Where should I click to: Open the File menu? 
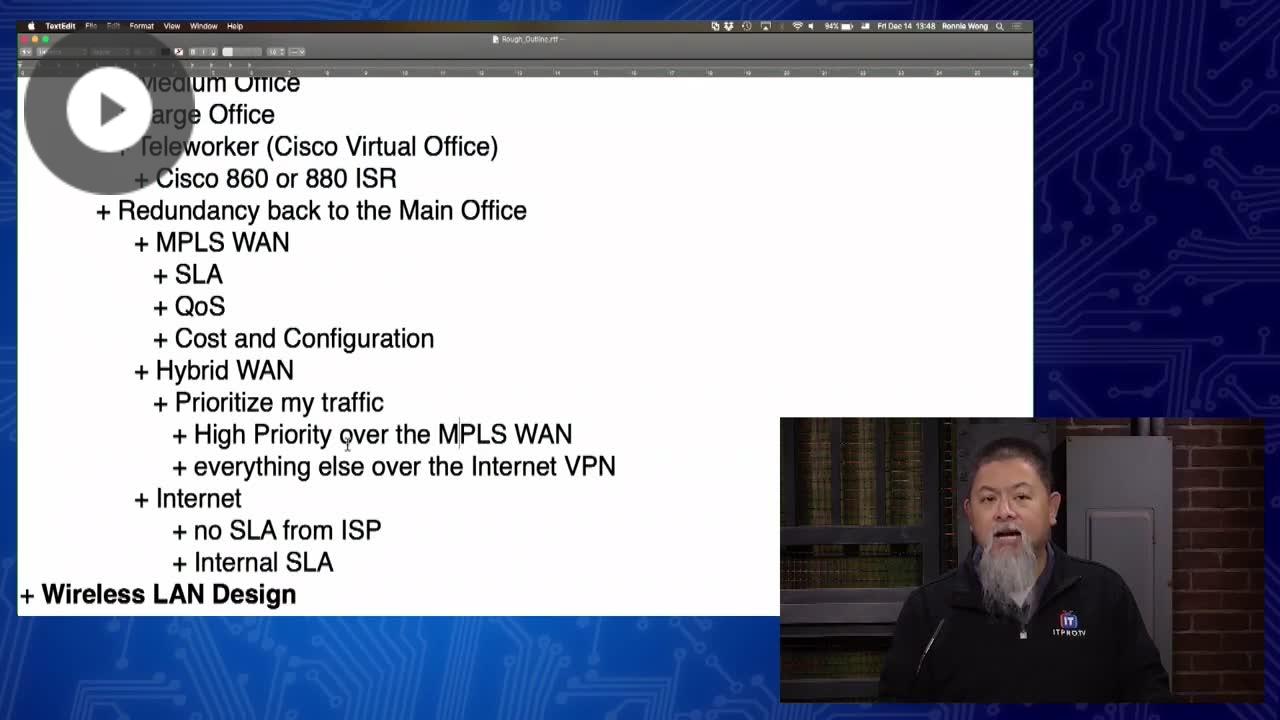pos(91,26)
